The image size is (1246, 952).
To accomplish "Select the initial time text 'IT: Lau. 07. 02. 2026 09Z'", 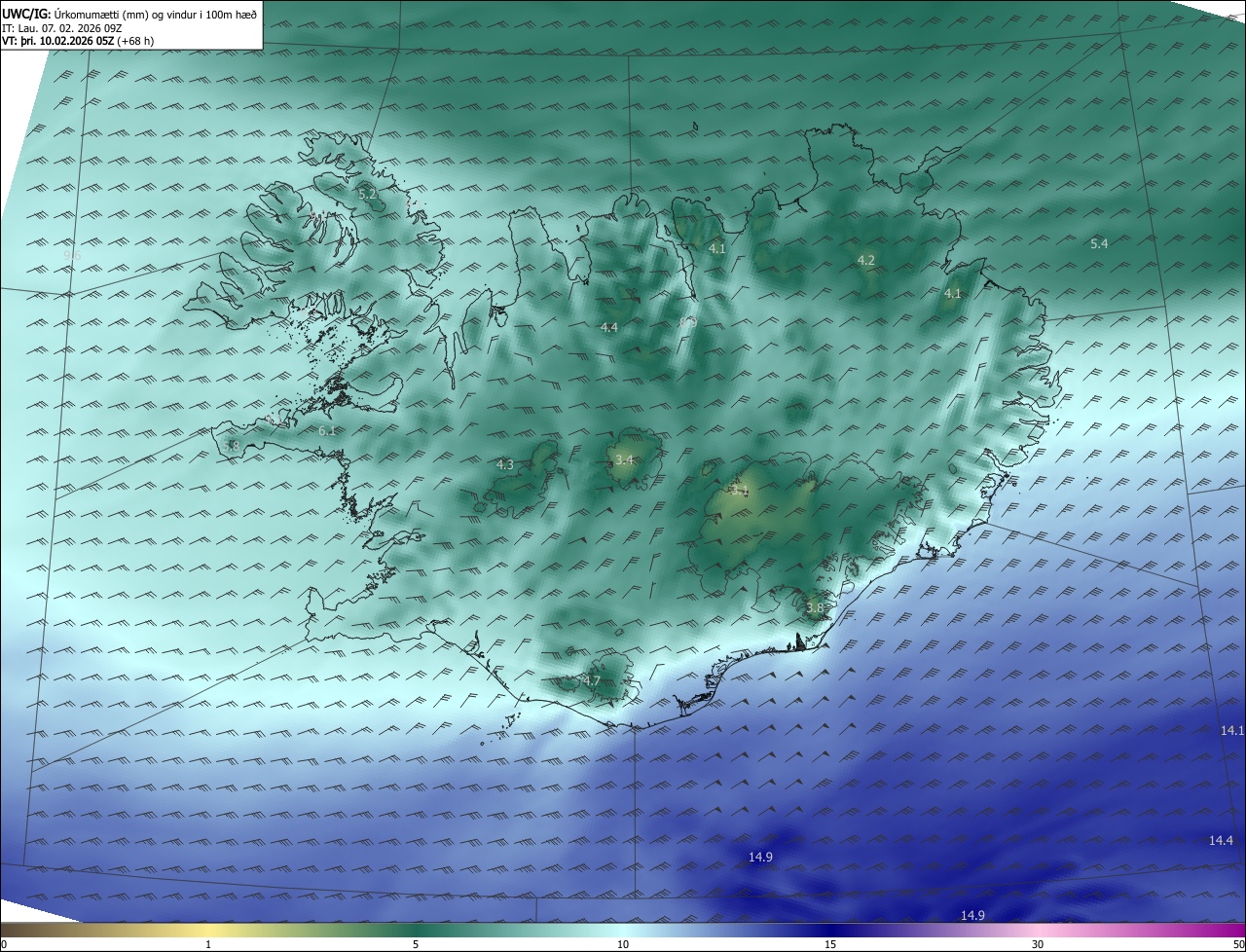I will (62, 28).
